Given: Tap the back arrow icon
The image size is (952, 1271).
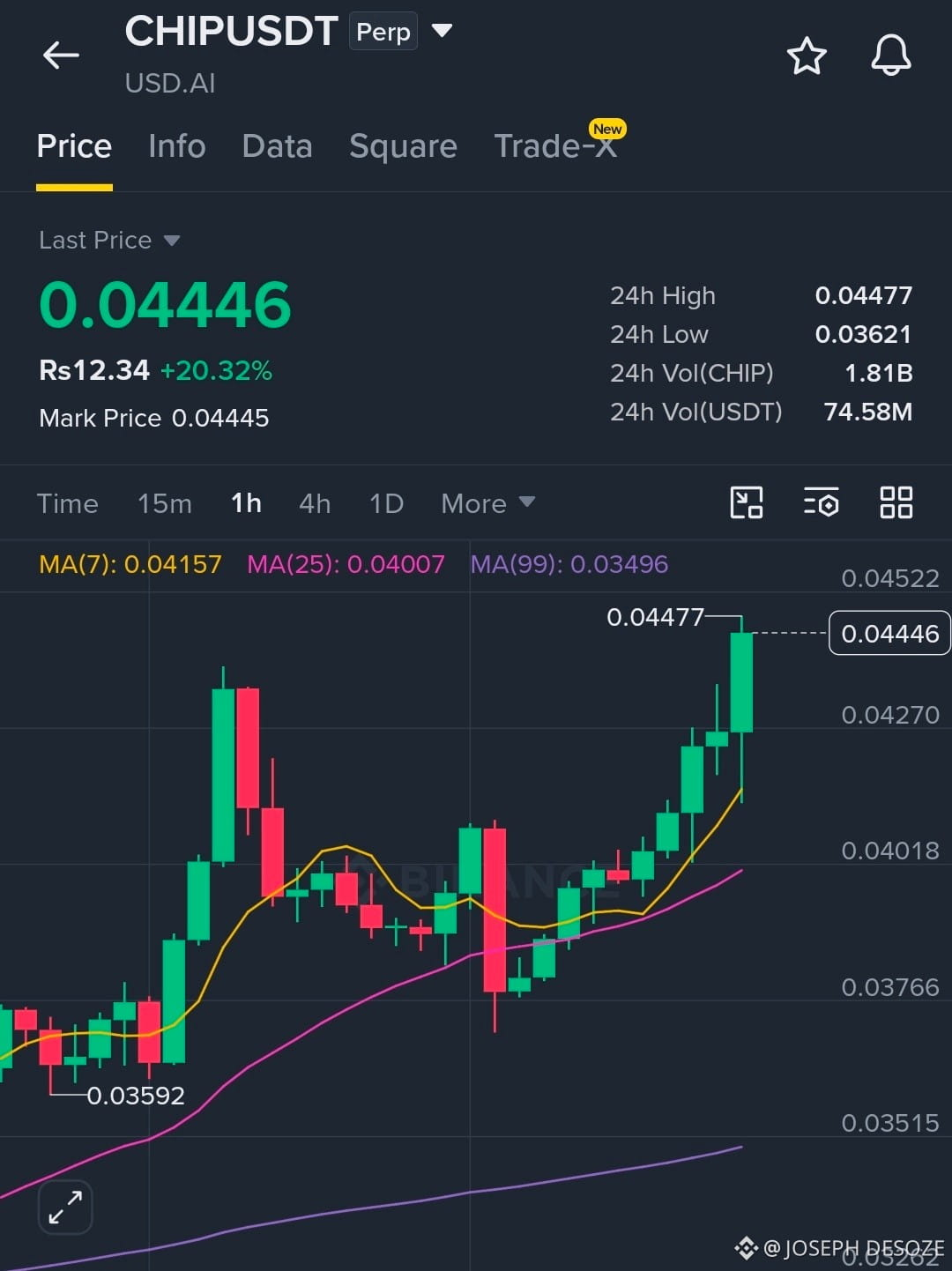Looking at the screenshot, I should (x=61, y=55).
